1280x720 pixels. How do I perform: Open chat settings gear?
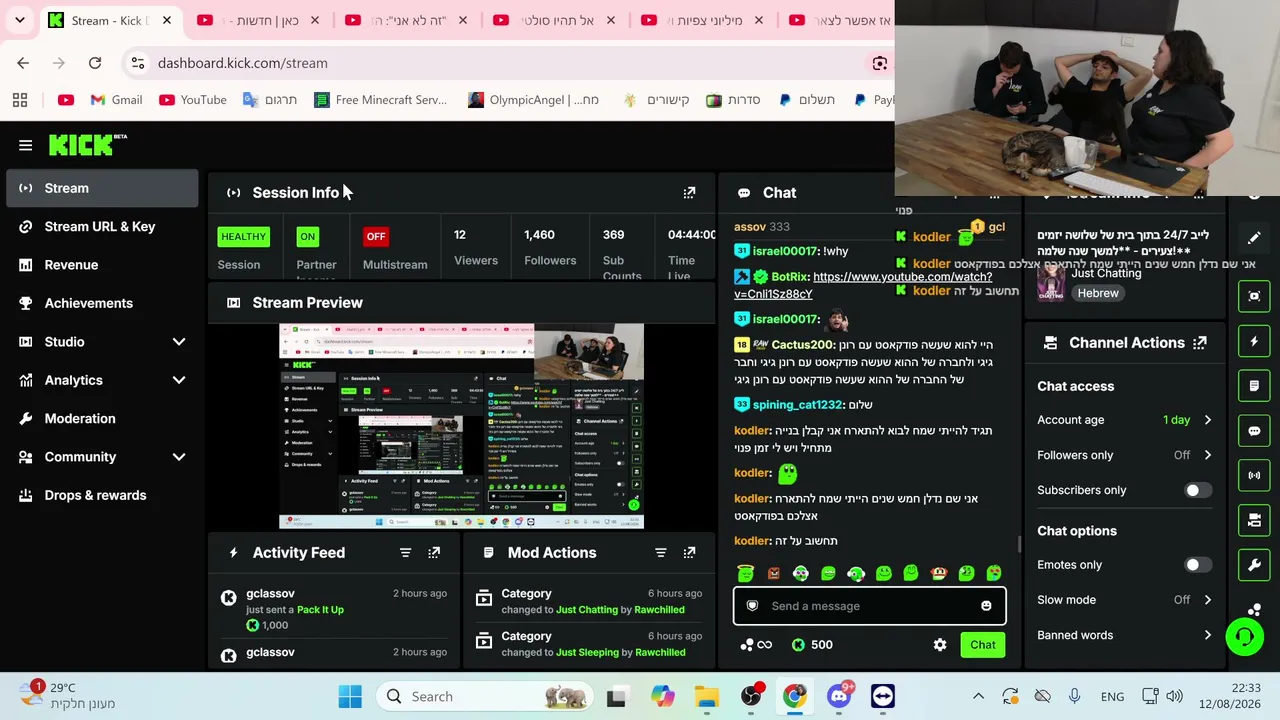(x=940, y=645)
